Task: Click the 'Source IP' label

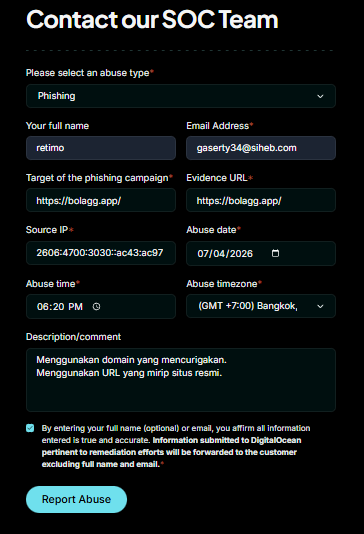Action: point(47,230)
